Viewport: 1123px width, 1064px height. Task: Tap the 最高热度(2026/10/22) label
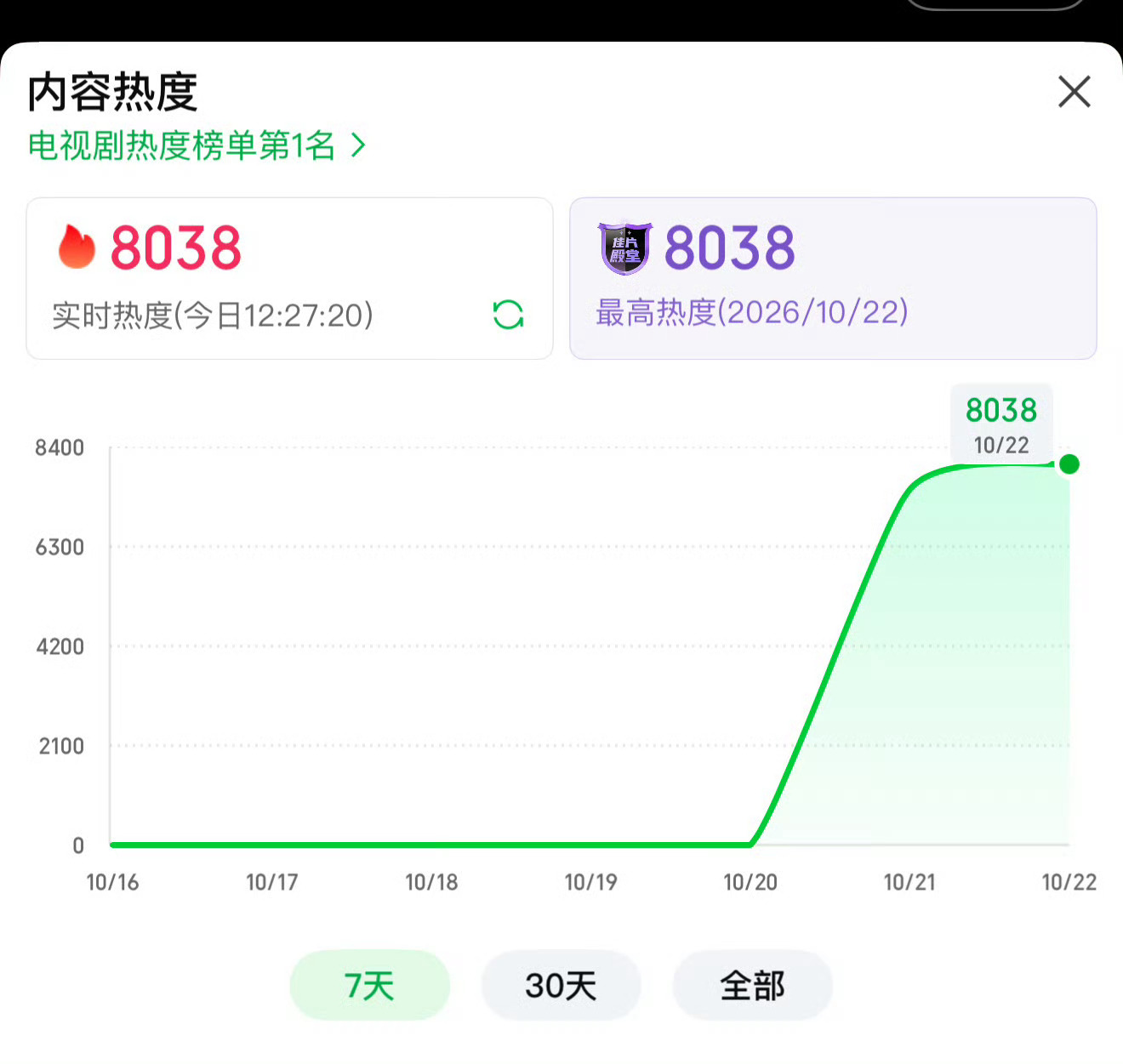[x=752, y=312]
